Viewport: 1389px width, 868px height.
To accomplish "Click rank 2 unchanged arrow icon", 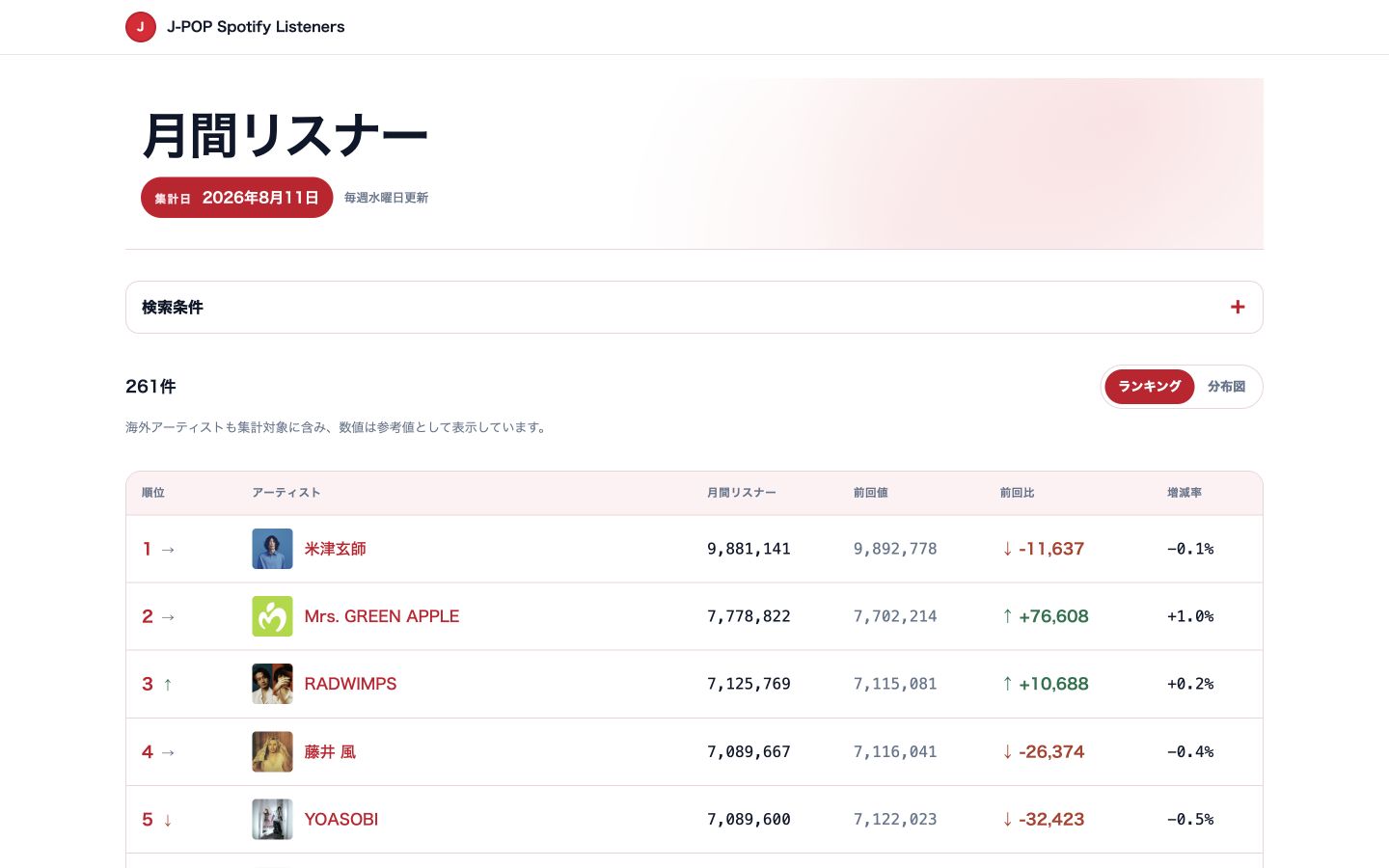I will (168, 616).
